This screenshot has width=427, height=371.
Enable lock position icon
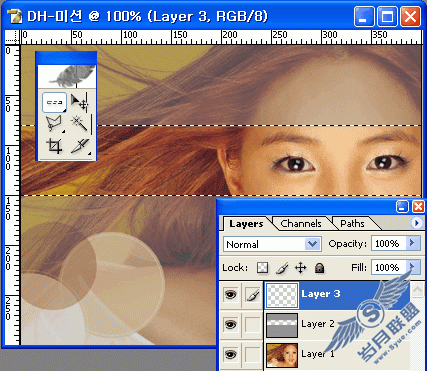pyautogui.click(x=301, y=268)
